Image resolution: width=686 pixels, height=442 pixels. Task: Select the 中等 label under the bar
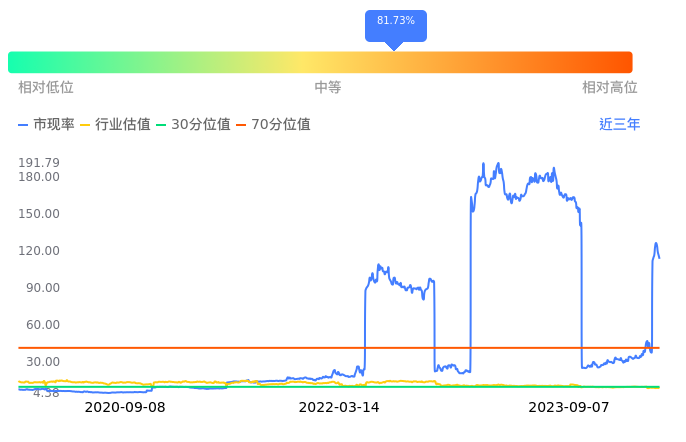(x=328, y=88)
